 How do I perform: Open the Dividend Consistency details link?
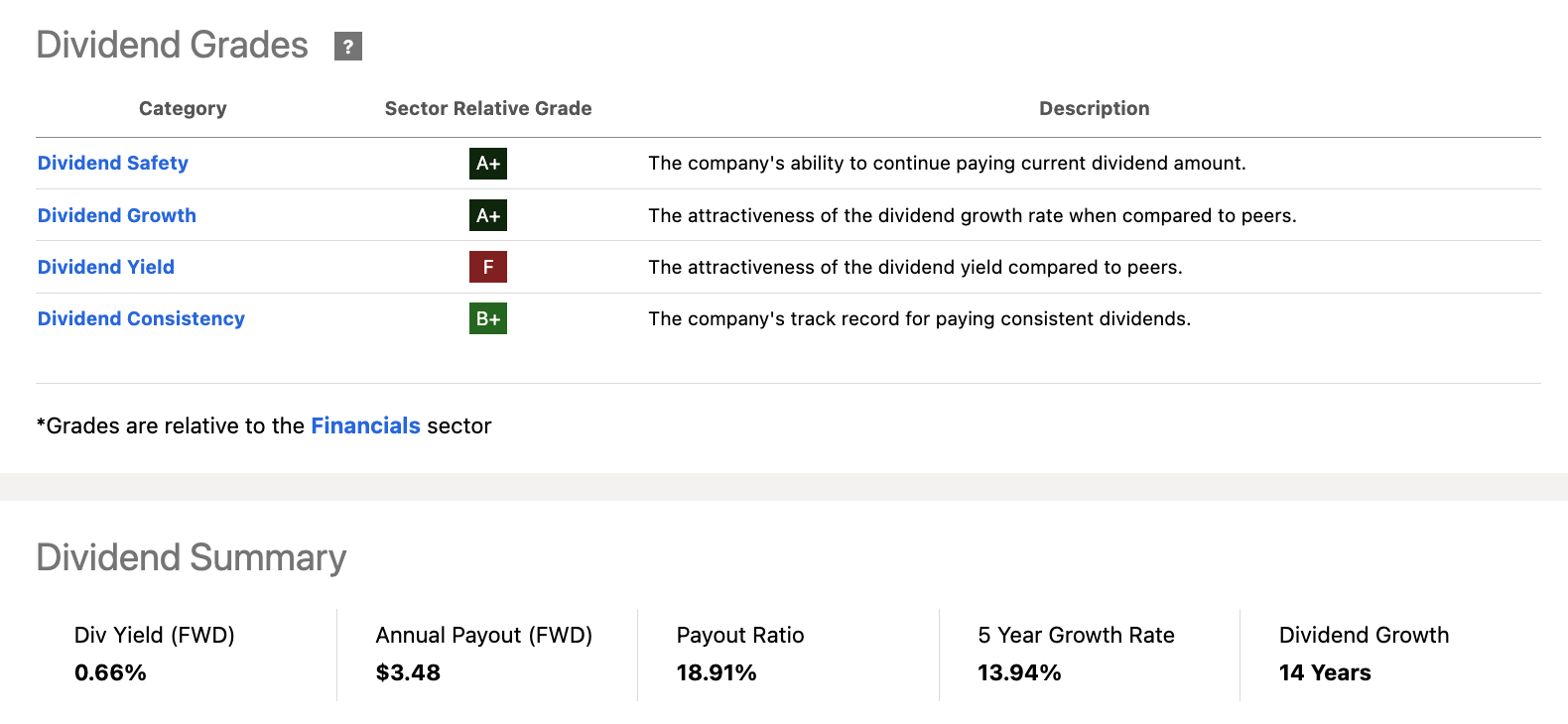(x=140, y=318)
